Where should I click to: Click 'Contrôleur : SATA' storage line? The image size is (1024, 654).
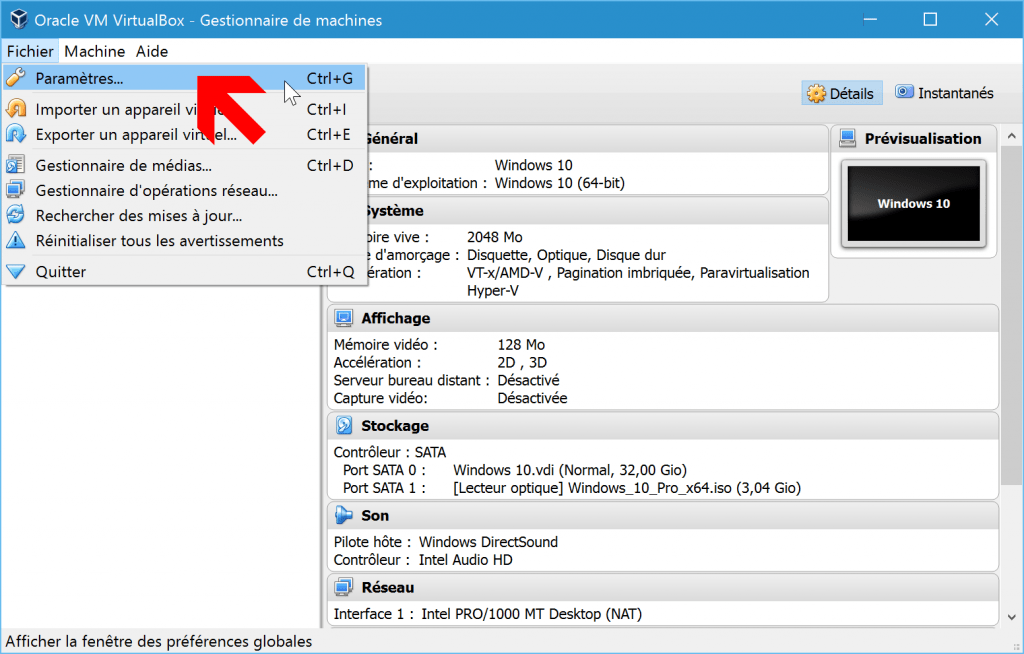[x=389, y=452]
